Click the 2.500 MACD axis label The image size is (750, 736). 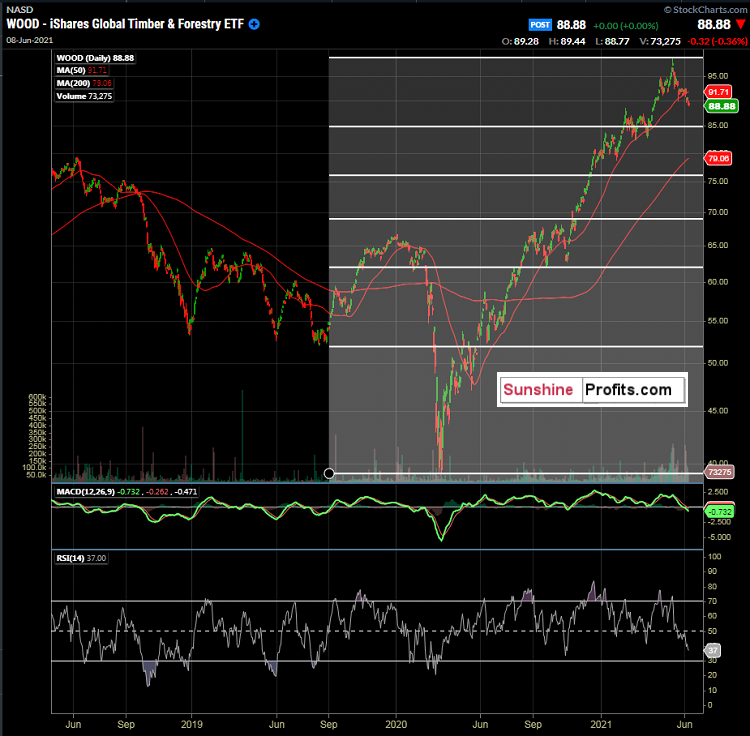pos(719,492)
